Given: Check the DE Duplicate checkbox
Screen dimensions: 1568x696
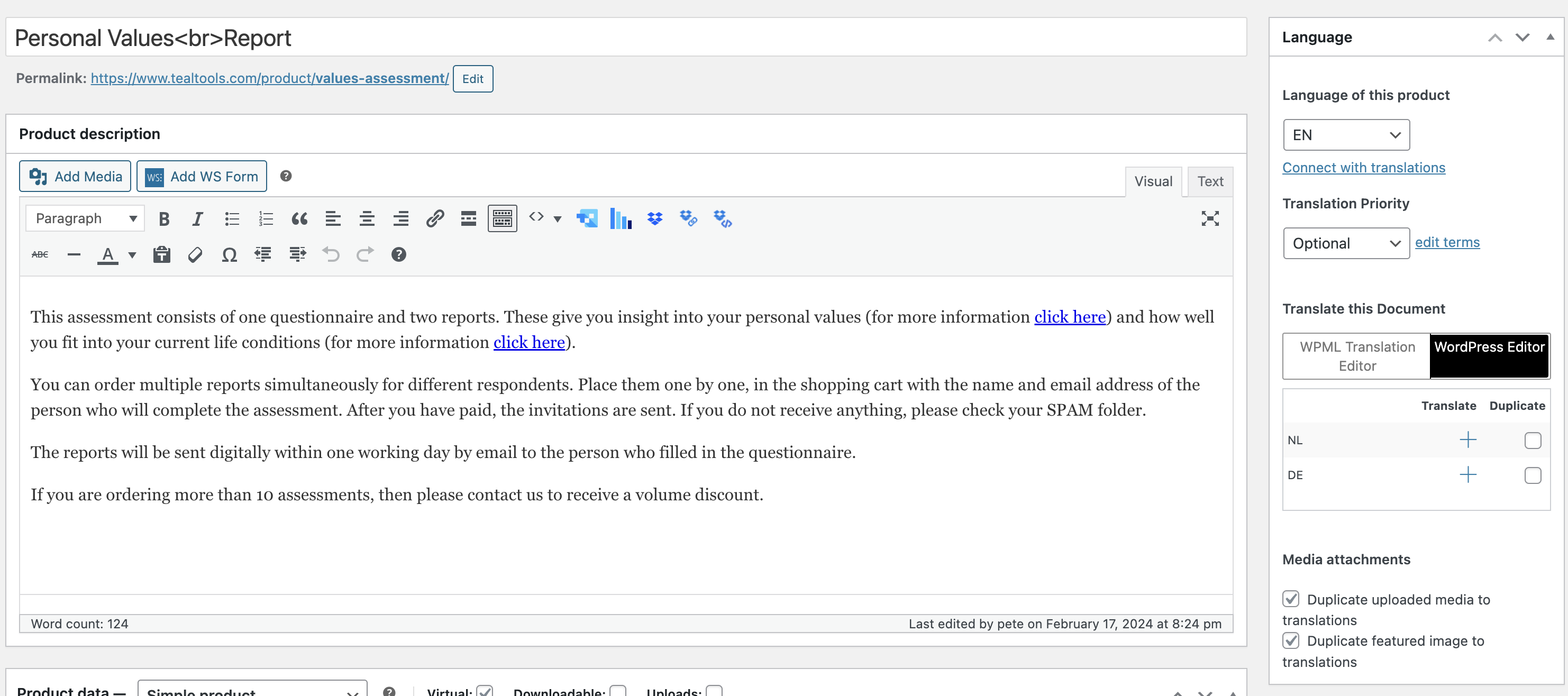Looking at the screenshot, I should pos(1532,475).
